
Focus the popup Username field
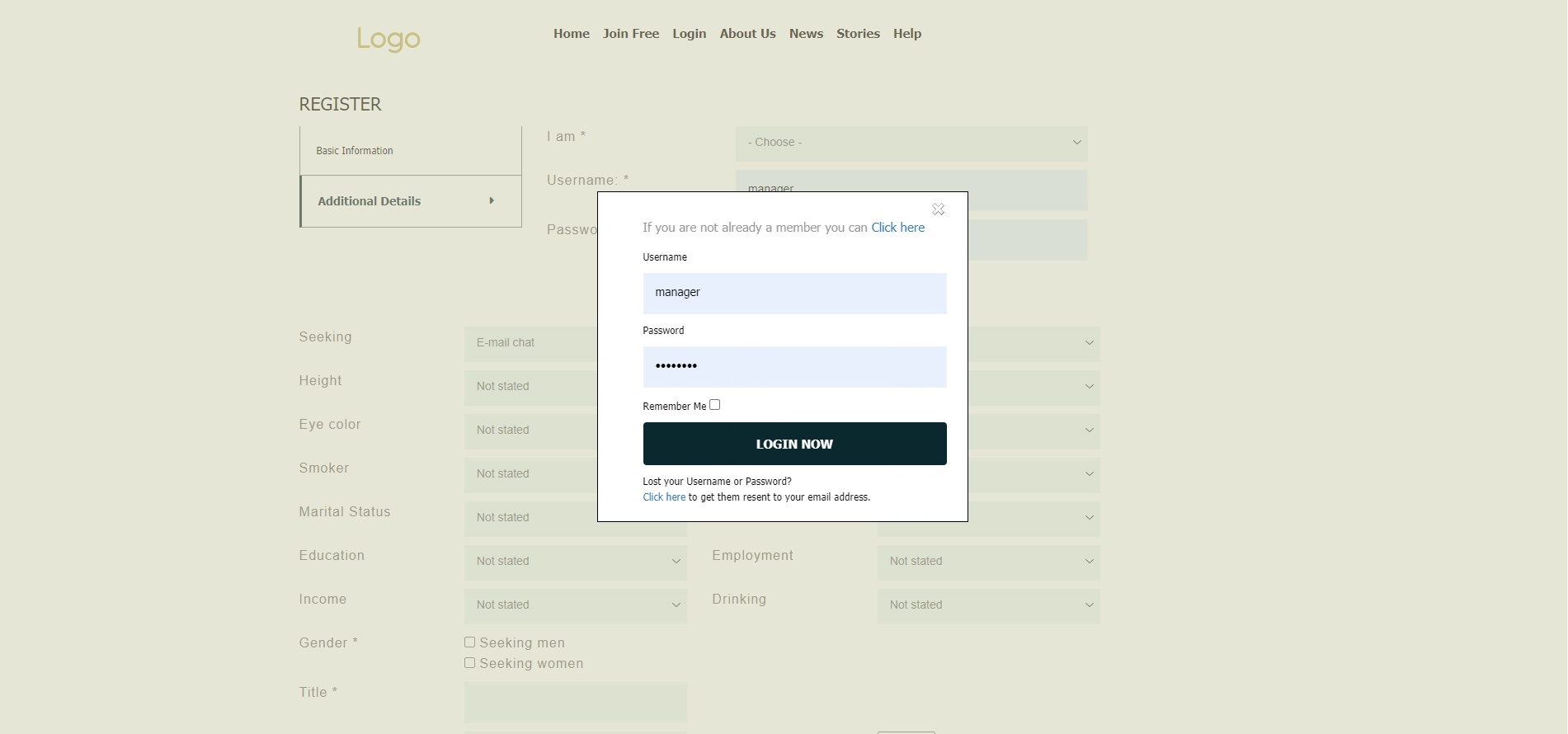(x=794, y=294)
